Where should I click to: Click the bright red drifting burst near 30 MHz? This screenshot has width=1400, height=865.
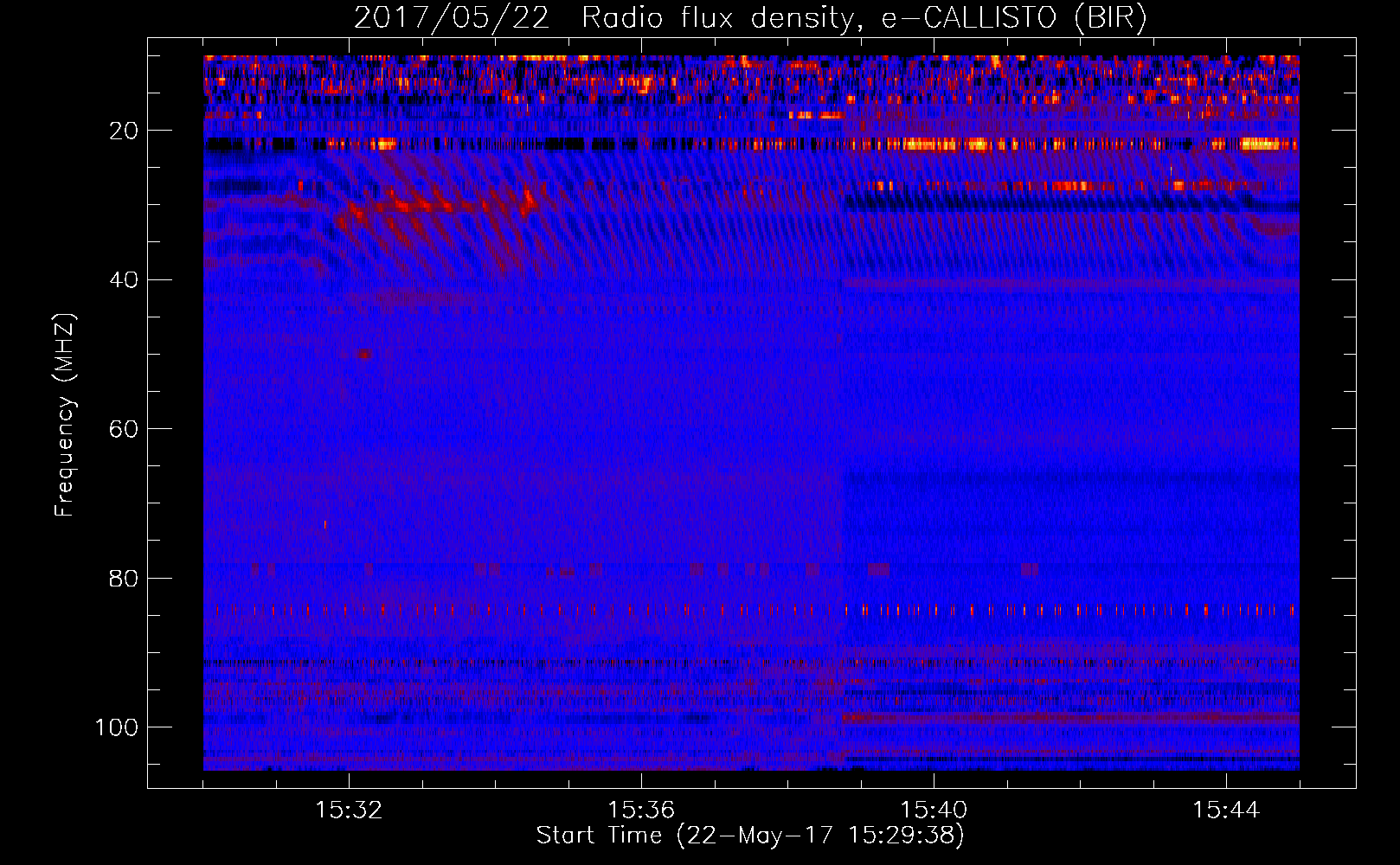coord(437,206)
